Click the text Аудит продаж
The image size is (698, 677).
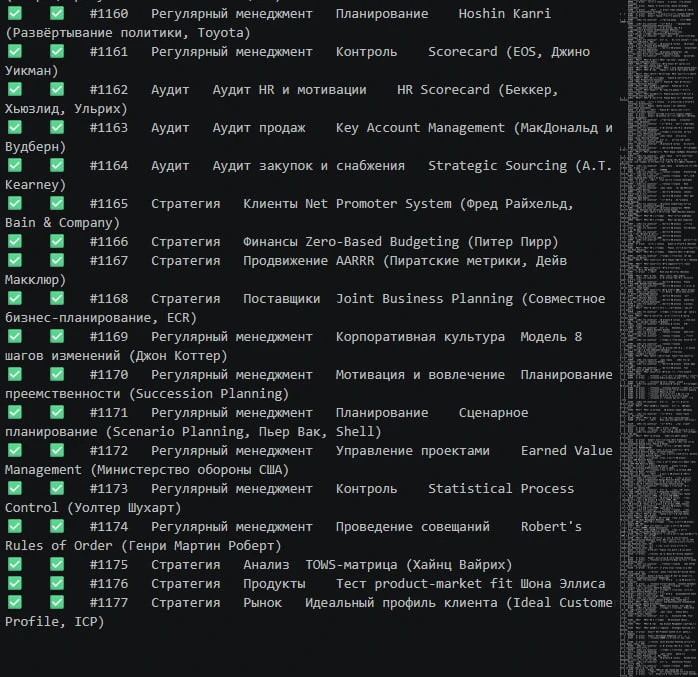pos(259,128)
